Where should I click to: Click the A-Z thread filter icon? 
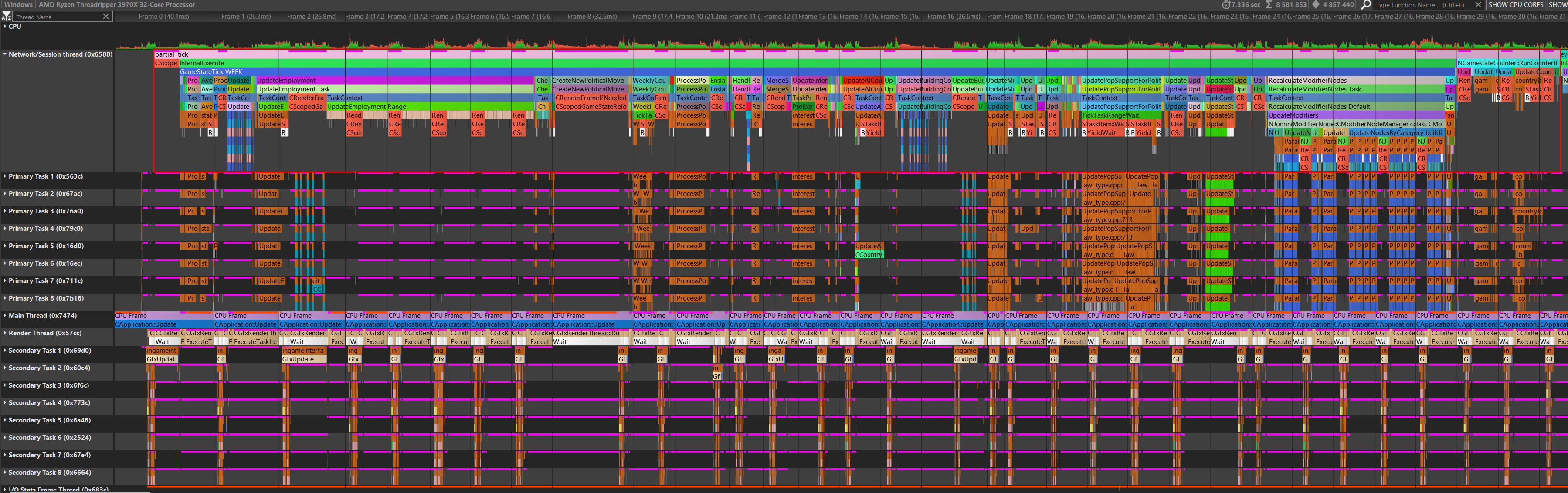[6, 17]
